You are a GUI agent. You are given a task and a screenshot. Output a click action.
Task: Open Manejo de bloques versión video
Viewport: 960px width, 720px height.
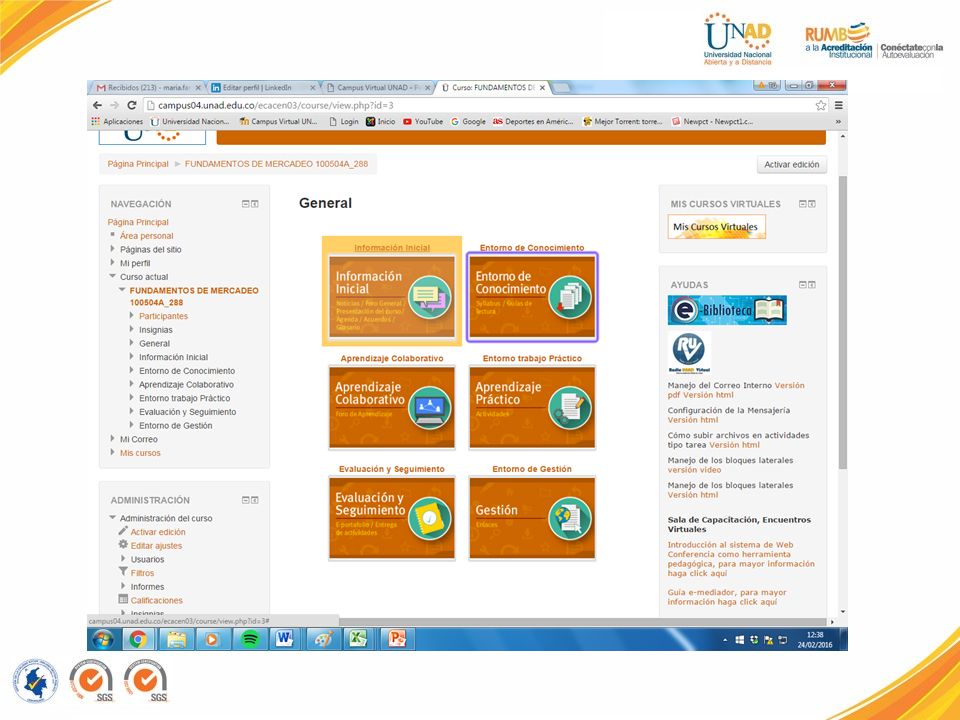tap(694, 470)
